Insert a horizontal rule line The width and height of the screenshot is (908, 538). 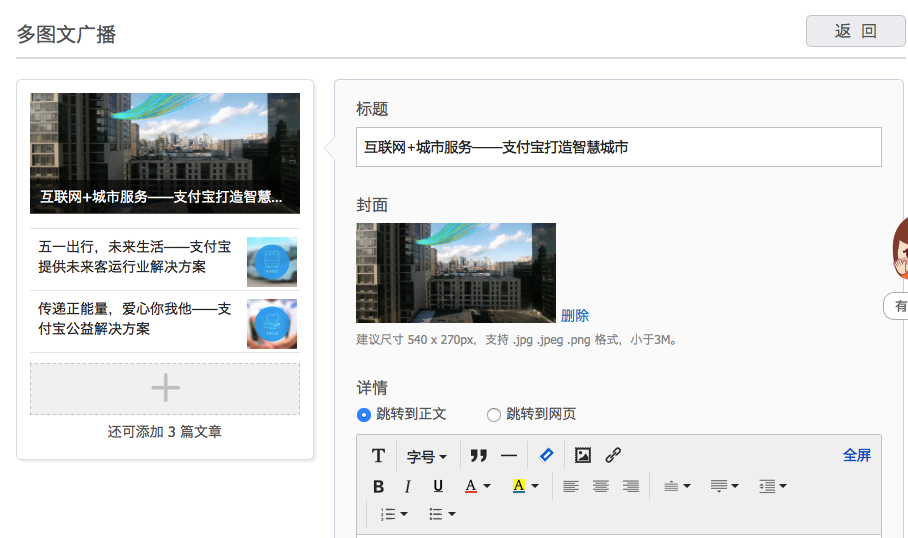click(509, 456)
